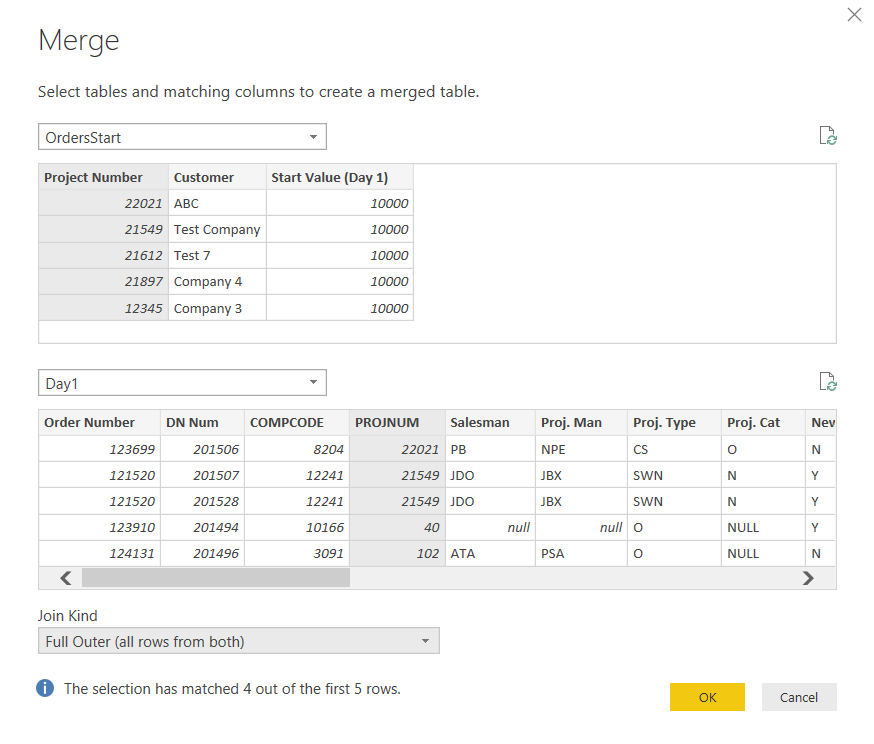Click DN Num 201528 cell

coord(202,501)
